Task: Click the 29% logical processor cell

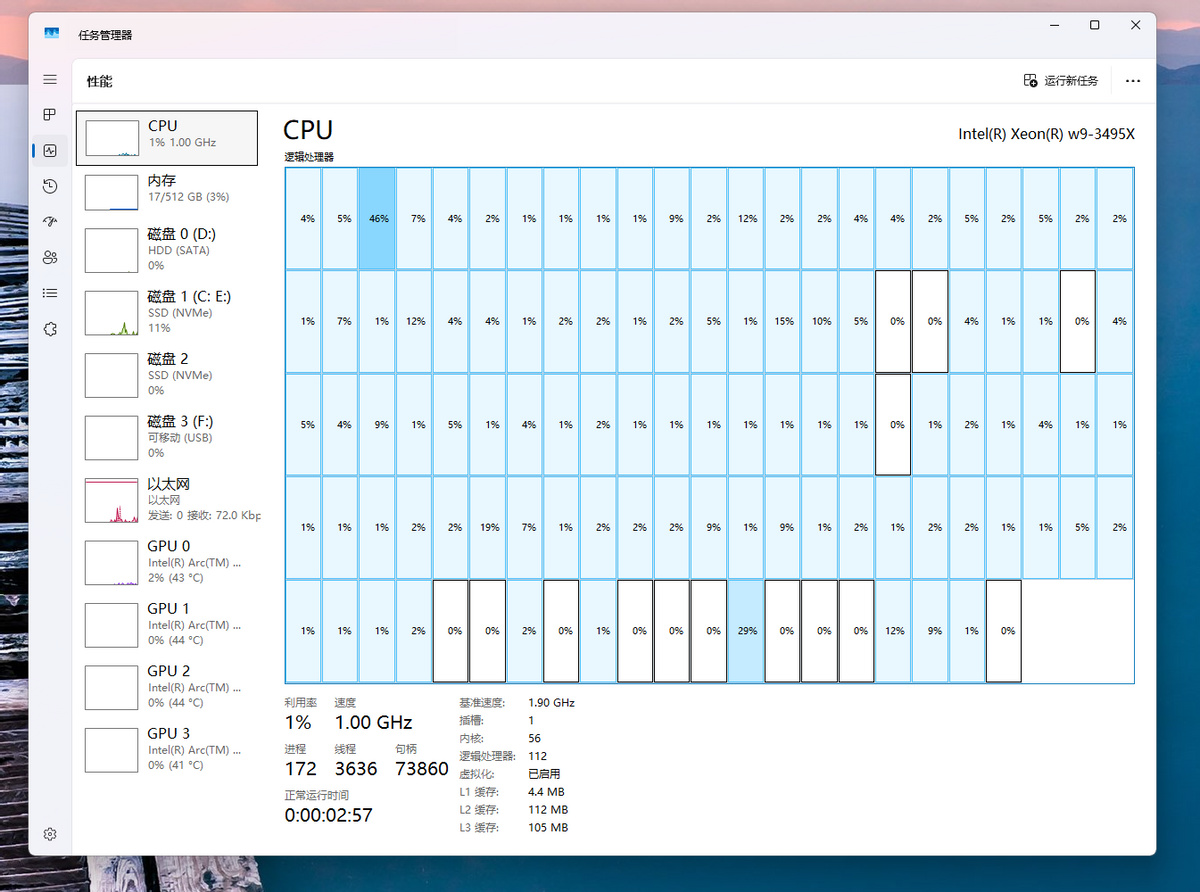Action: tap(747, 631)
